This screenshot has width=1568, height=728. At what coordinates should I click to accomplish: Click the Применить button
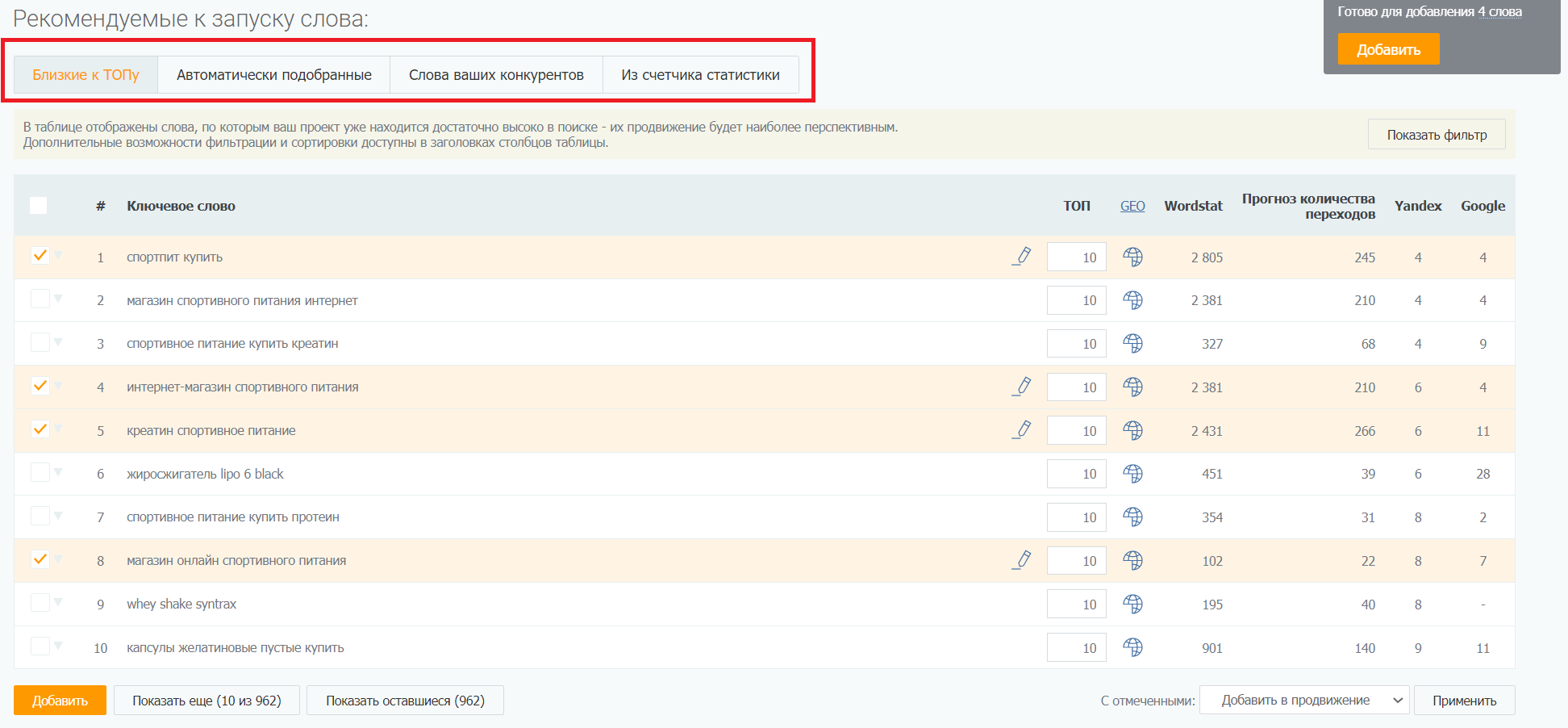pyautogui.click(x=1464, y=701)
